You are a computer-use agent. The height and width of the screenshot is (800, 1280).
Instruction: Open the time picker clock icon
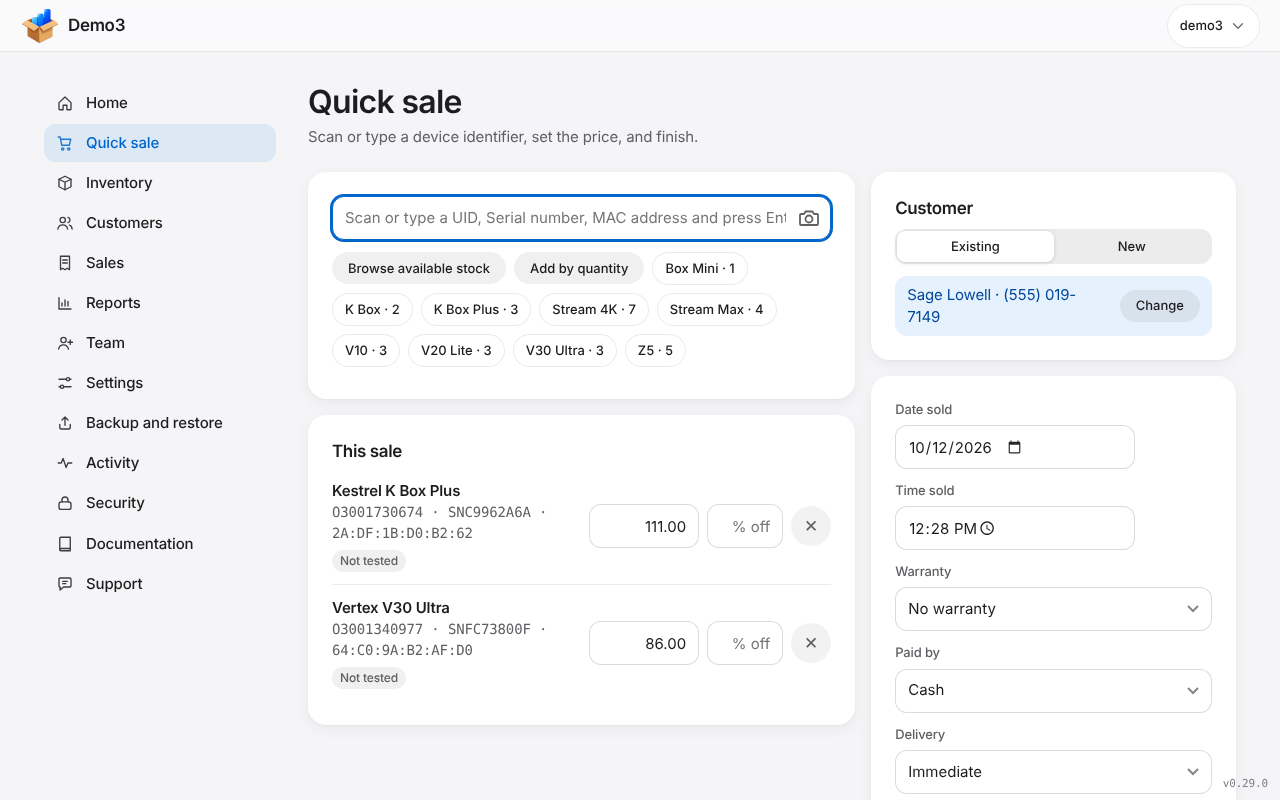[x=987, y=528]
